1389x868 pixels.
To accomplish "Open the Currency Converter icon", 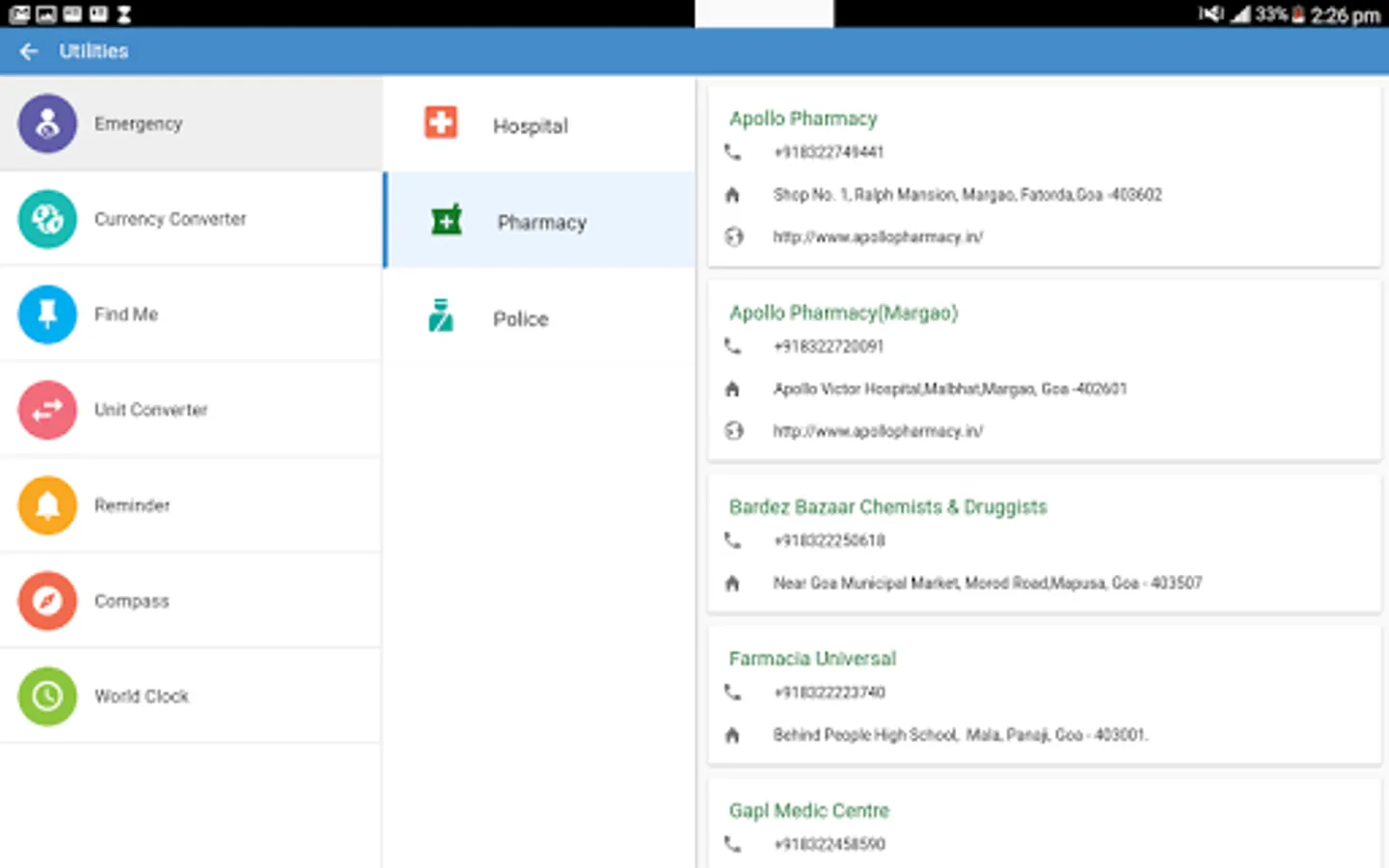I will (x=47, y=219).
